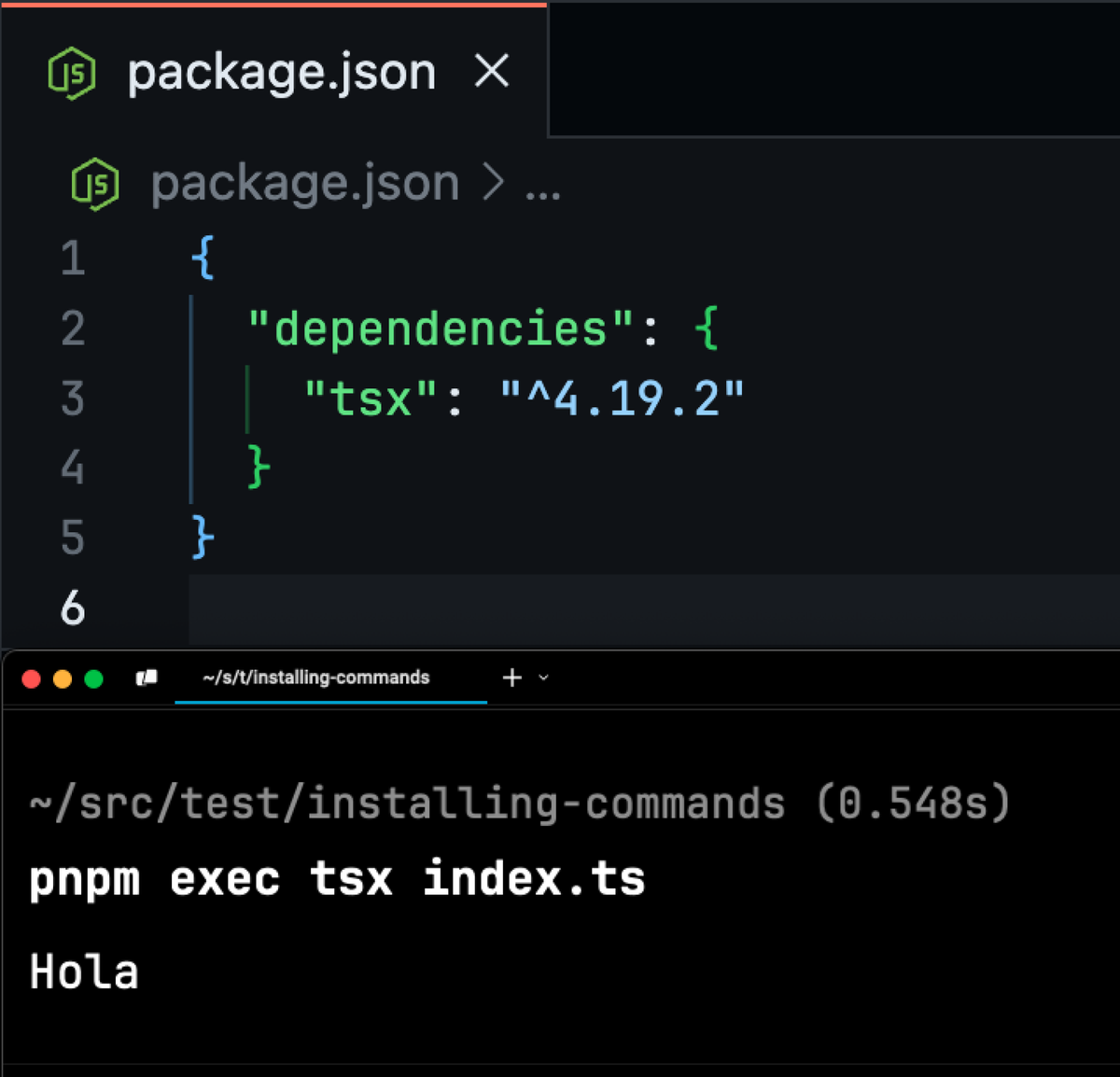Click the terminal panes icon beside traffic lights
The image size is (1120, 1077).
coord(147,678)
